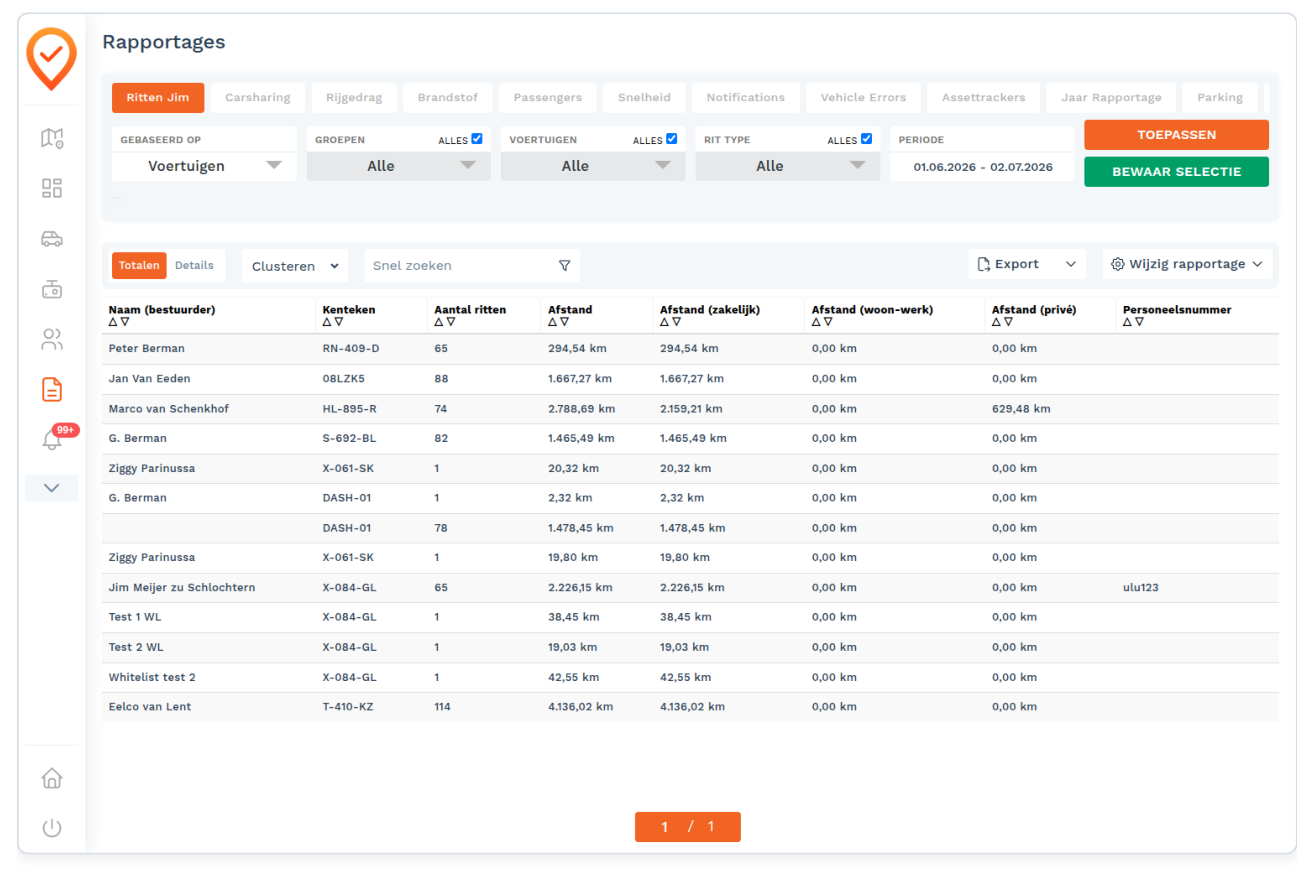Viewport: 1314px width, 875px height.
Task: Open Rit type Alle dropdown
Action: click(x=788, y=166)
